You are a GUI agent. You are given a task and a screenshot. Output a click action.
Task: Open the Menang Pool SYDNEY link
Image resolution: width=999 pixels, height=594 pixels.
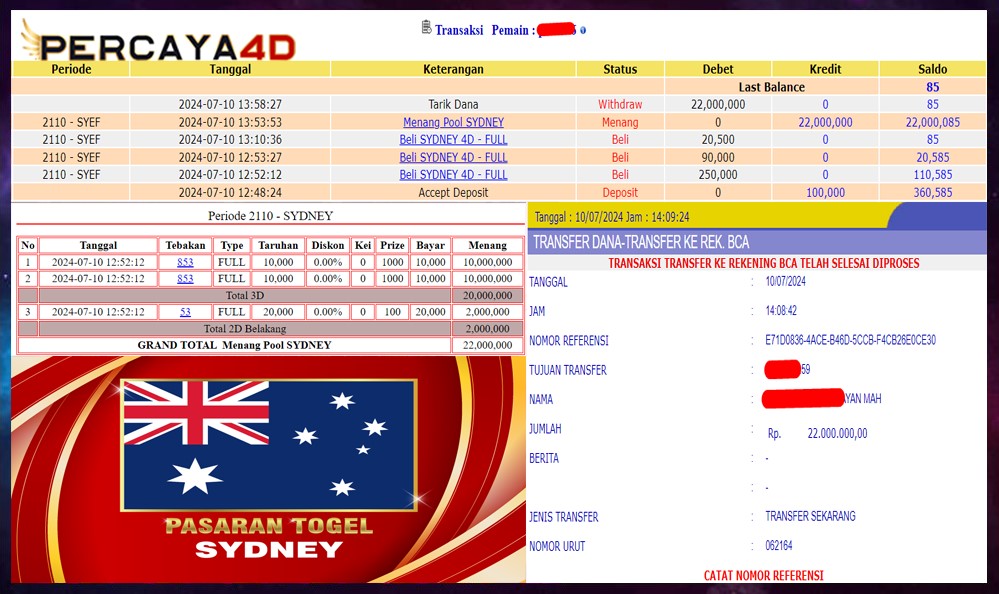pyautogui.click(x=453, y=122)
